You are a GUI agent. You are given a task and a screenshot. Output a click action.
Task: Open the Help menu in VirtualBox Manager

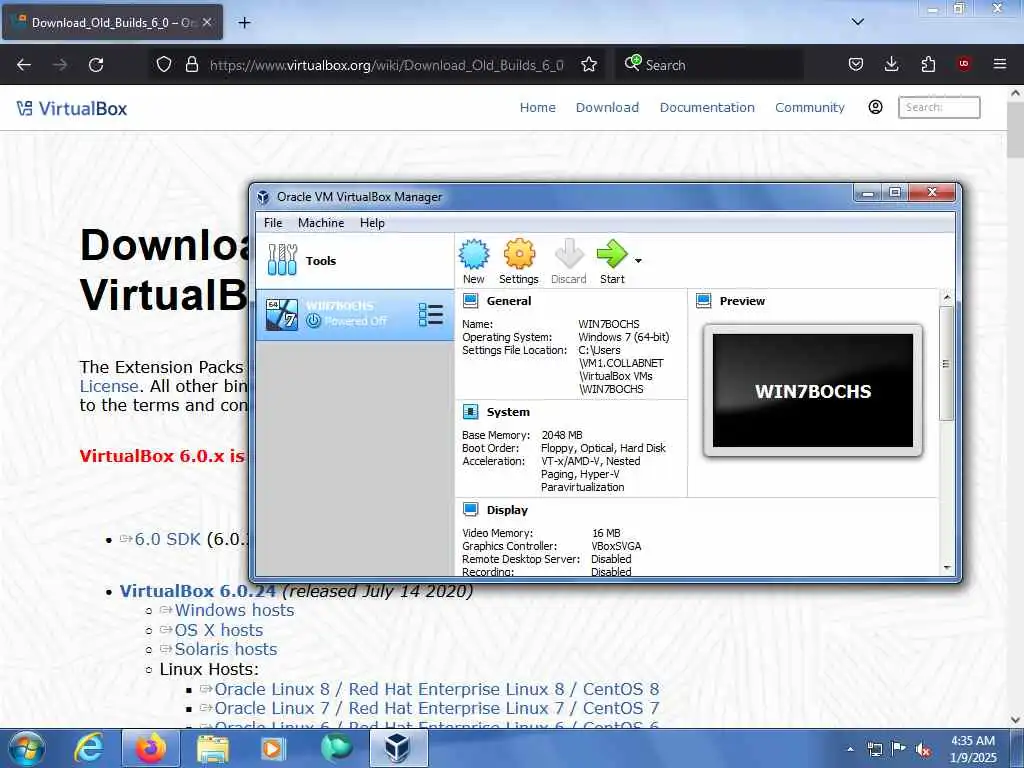372,223
